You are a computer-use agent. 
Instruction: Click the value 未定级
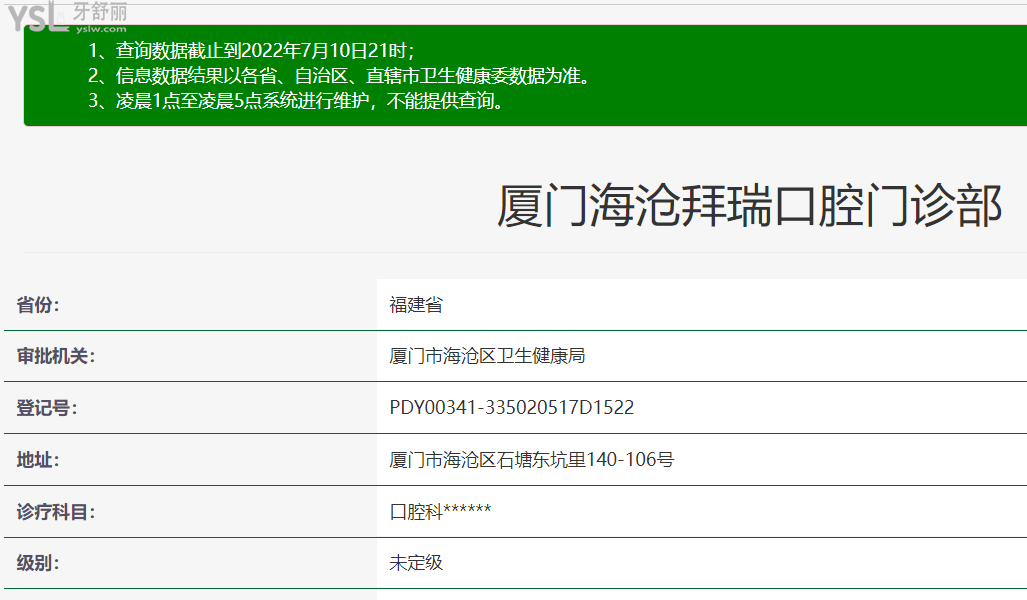tap(416, 563)
